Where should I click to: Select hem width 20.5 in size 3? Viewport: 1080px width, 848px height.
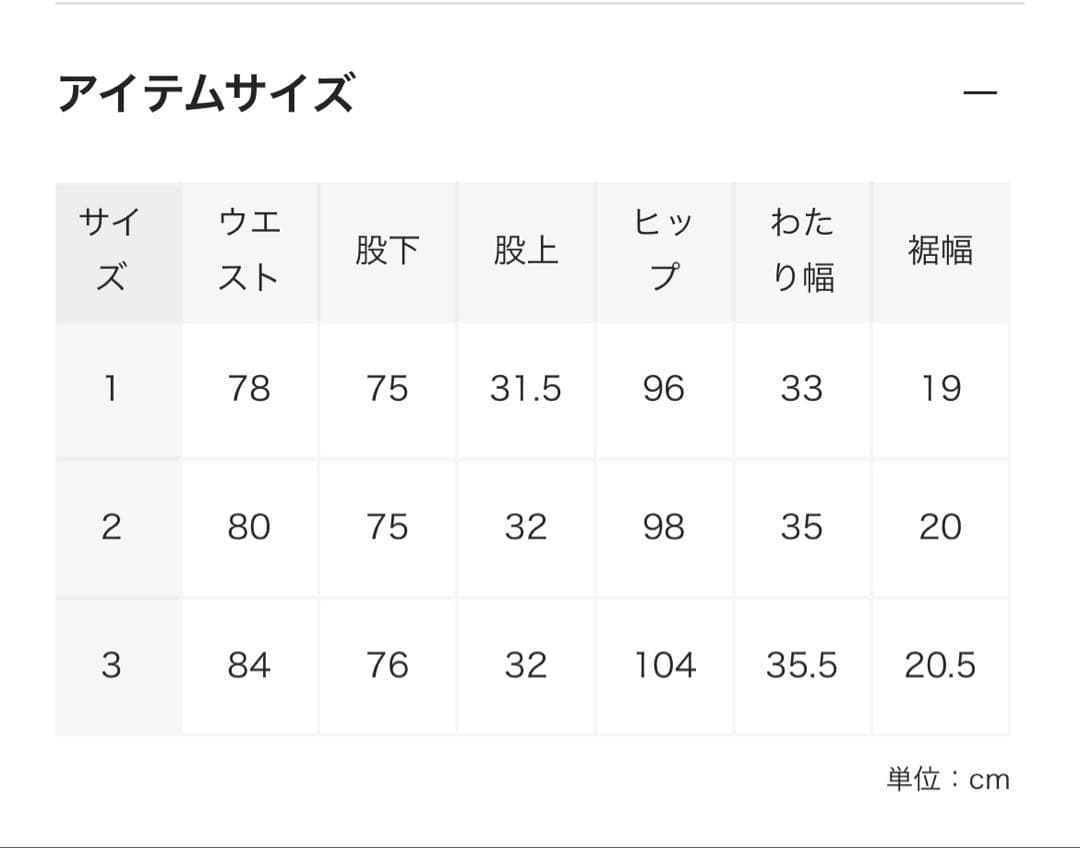pyautogui.click(x=940, y=665)
